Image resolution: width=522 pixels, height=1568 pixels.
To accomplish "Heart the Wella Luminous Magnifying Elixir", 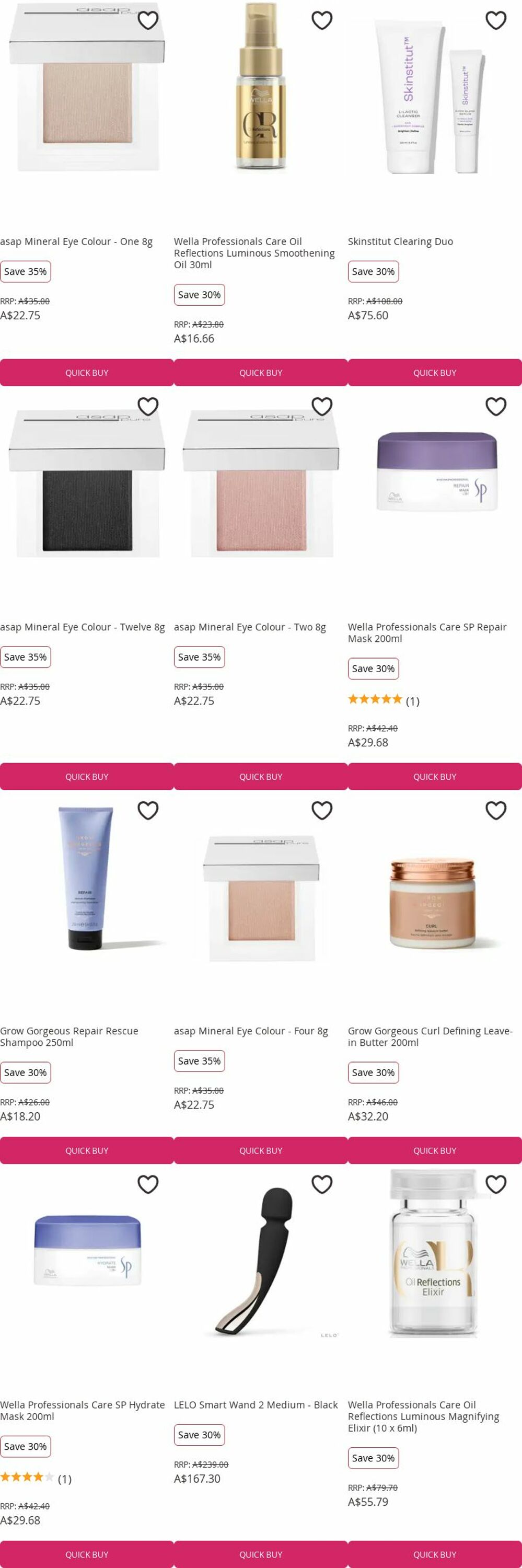I will pyautogui.click(x=496, y=1184).
